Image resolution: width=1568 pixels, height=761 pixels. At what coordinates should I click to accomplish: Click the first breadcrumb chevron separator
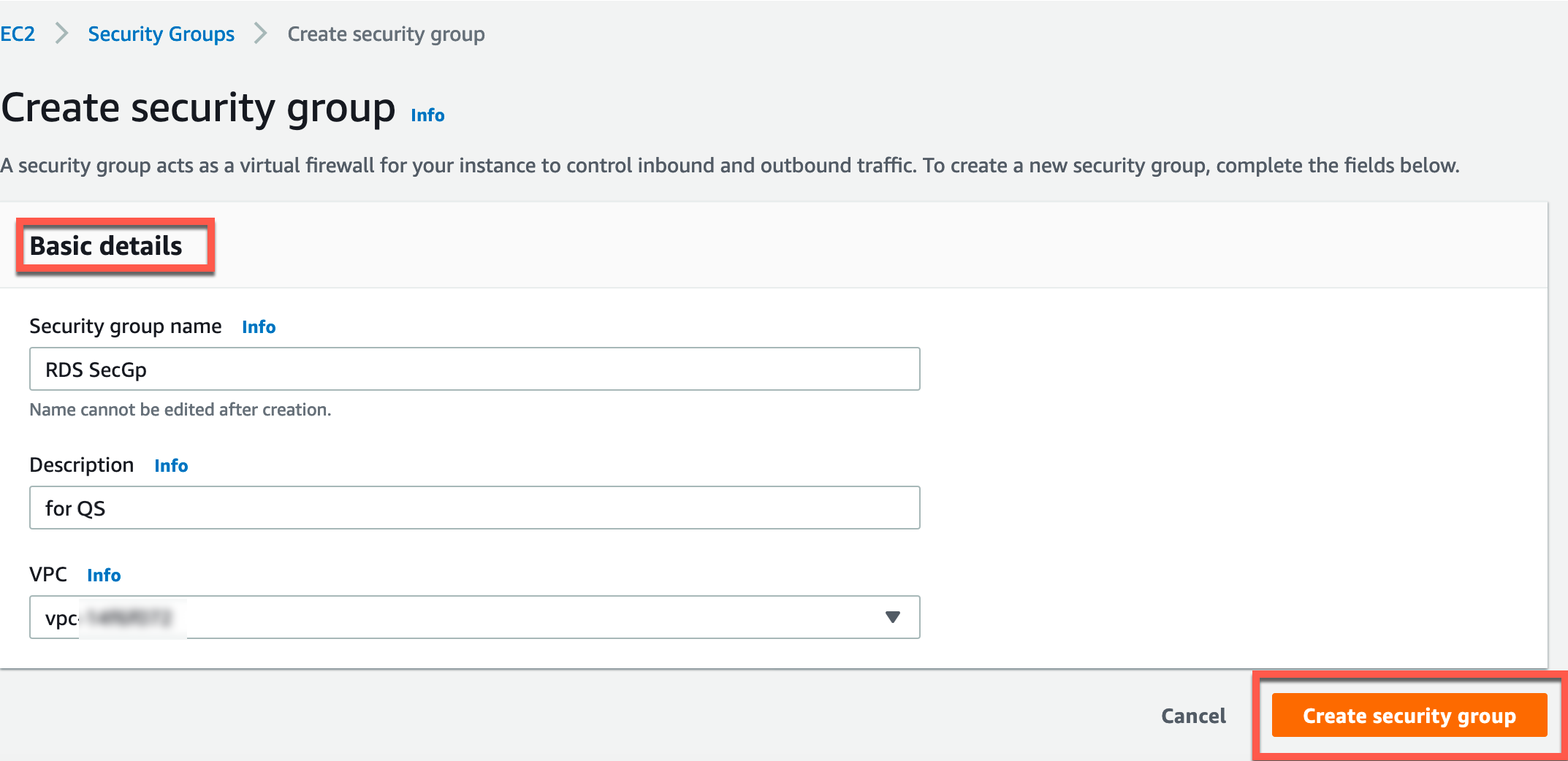pyautogui.click(x=62, y=34)
